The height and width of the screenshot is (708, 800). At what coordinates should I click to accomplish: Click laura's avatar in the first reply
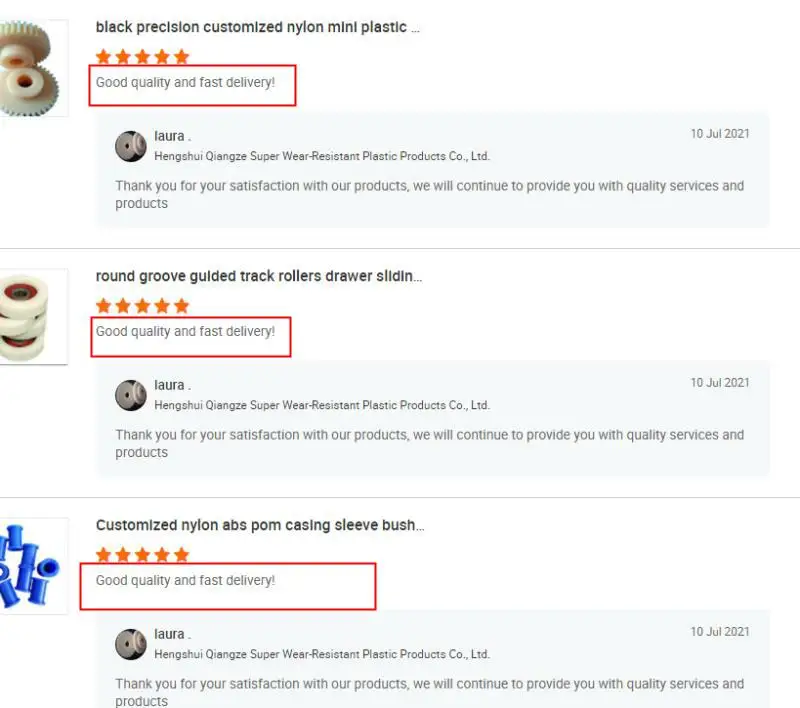coord(131,146)
